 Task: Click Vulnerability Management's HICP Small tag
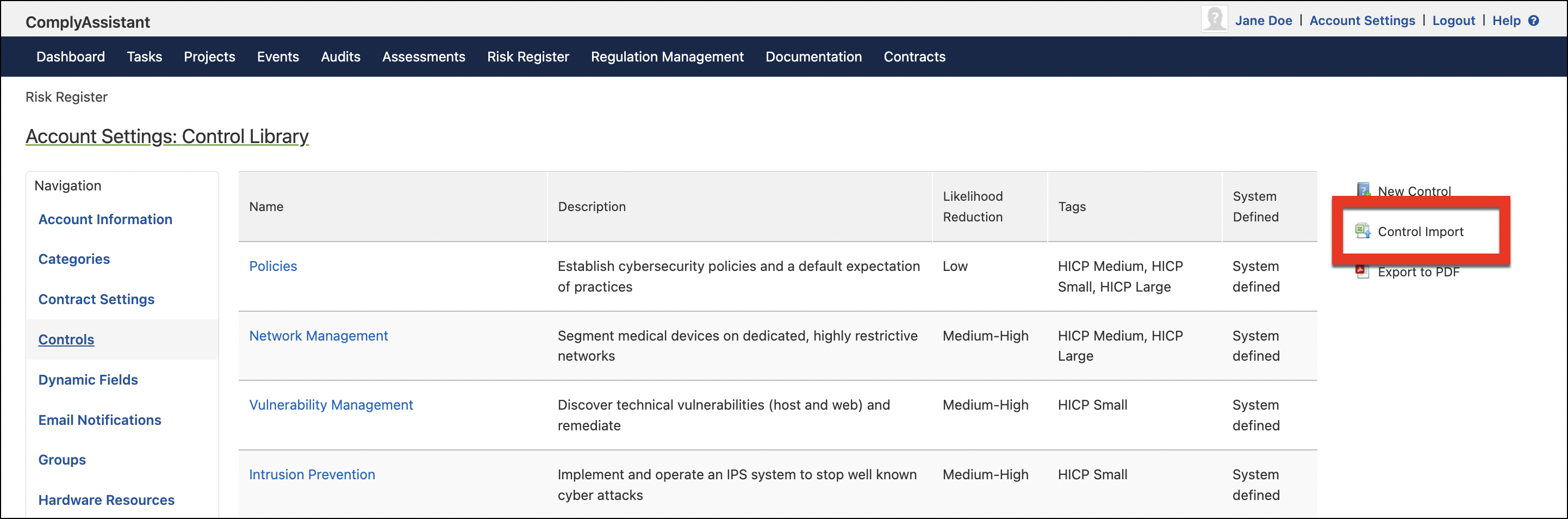1092,405
